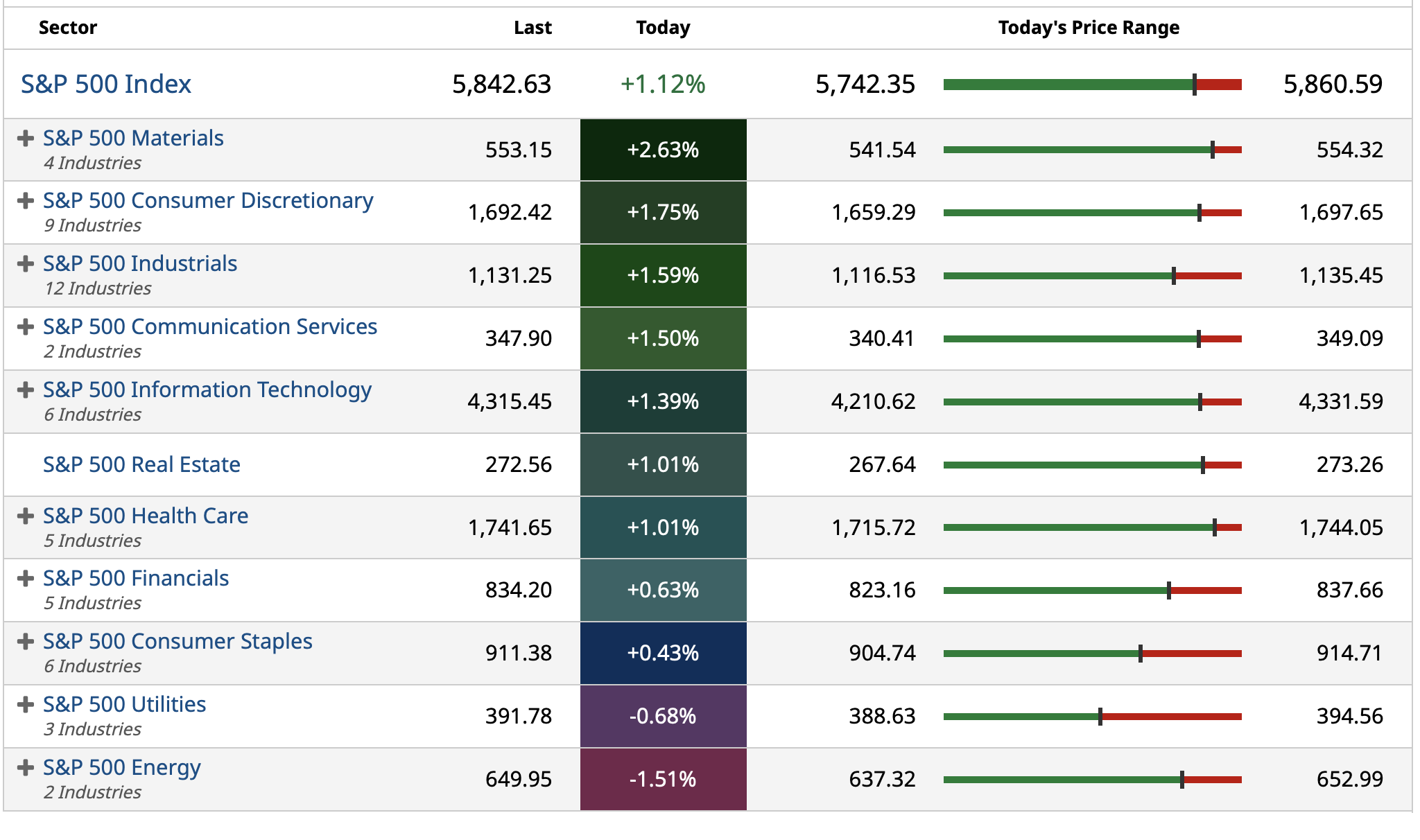Click plus icon next to Energy
The height and width of the screenshot is (840, 1420).
(26, 768)
